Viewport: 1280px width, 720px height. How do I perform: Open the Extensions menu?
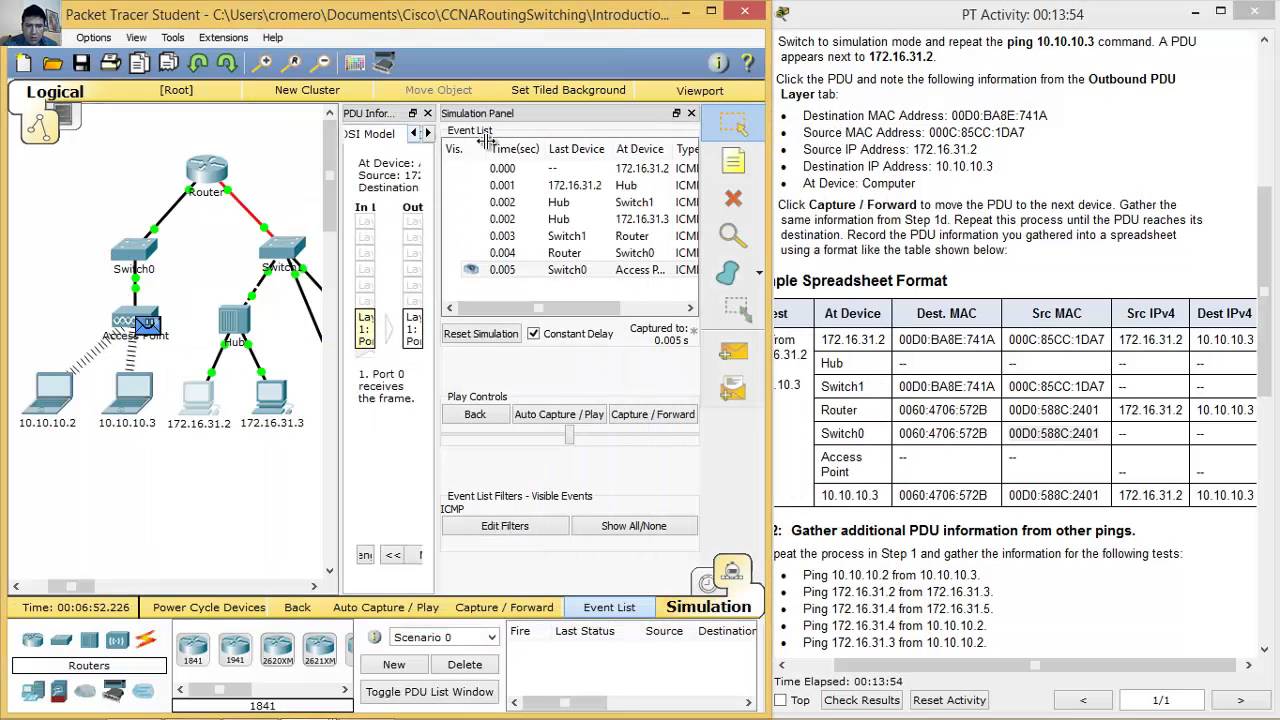click(x=223, y=38)
